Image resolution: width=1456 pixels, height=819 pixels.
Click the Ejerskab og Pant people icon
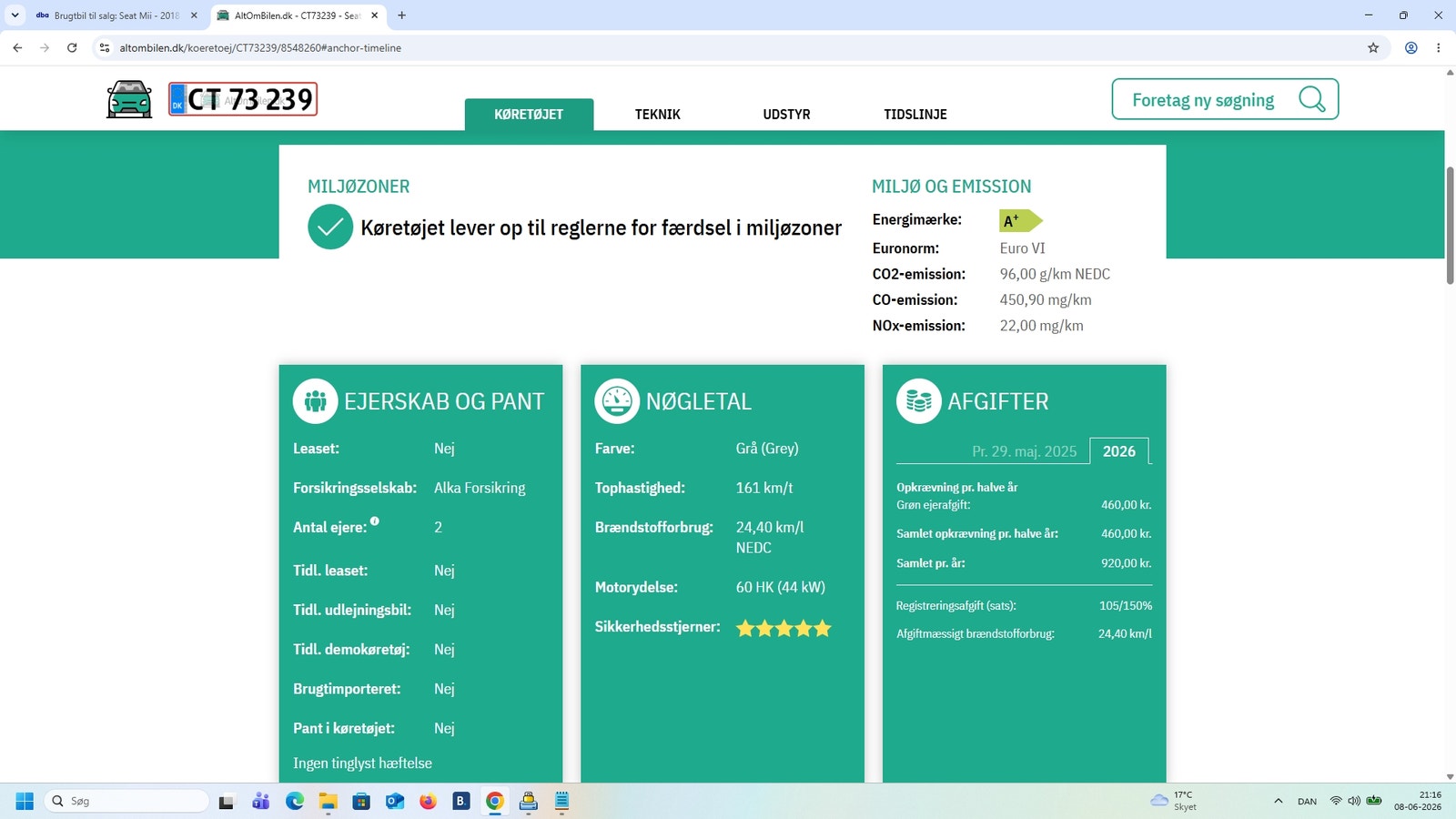point(316,401)
